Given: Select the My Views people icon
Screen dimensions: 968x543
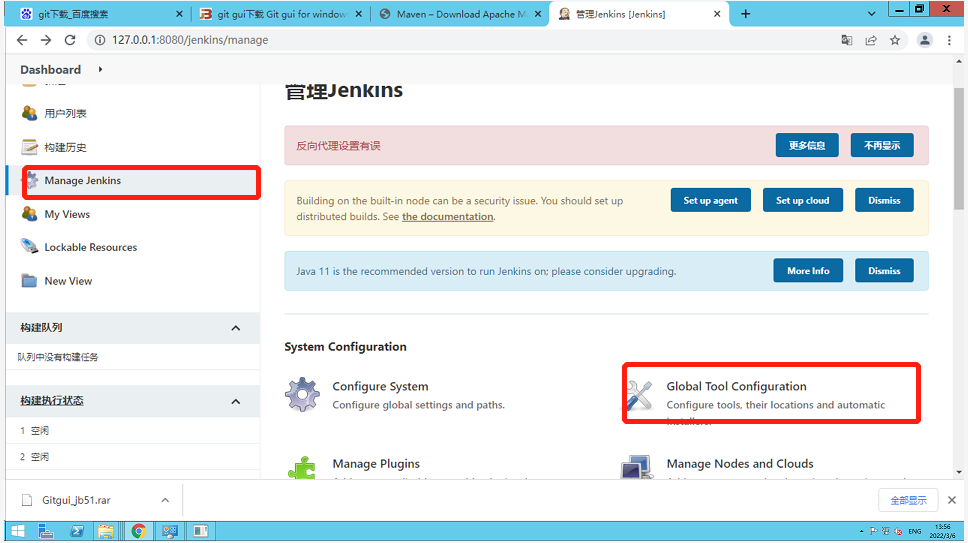Looking at the screenshot, I should point(29,213).
